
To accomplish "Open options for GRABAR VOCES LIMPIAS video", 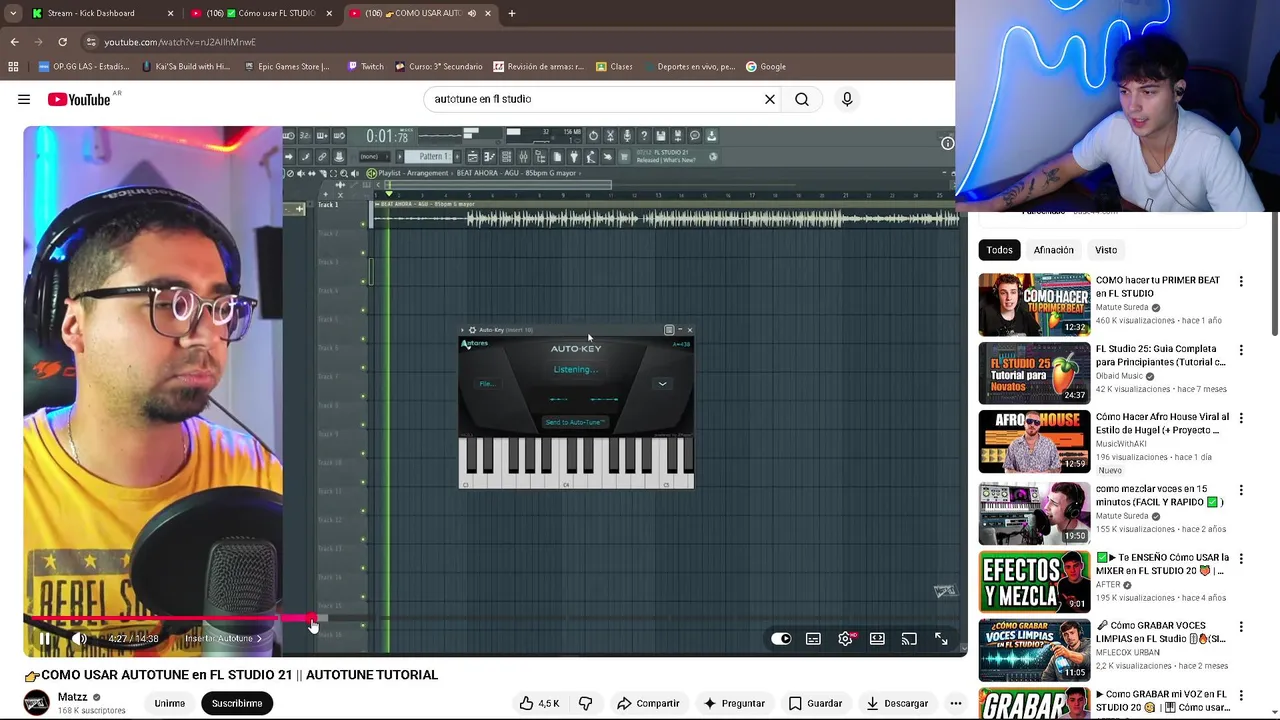I will pyautogui.click(x=1241, y=627).
